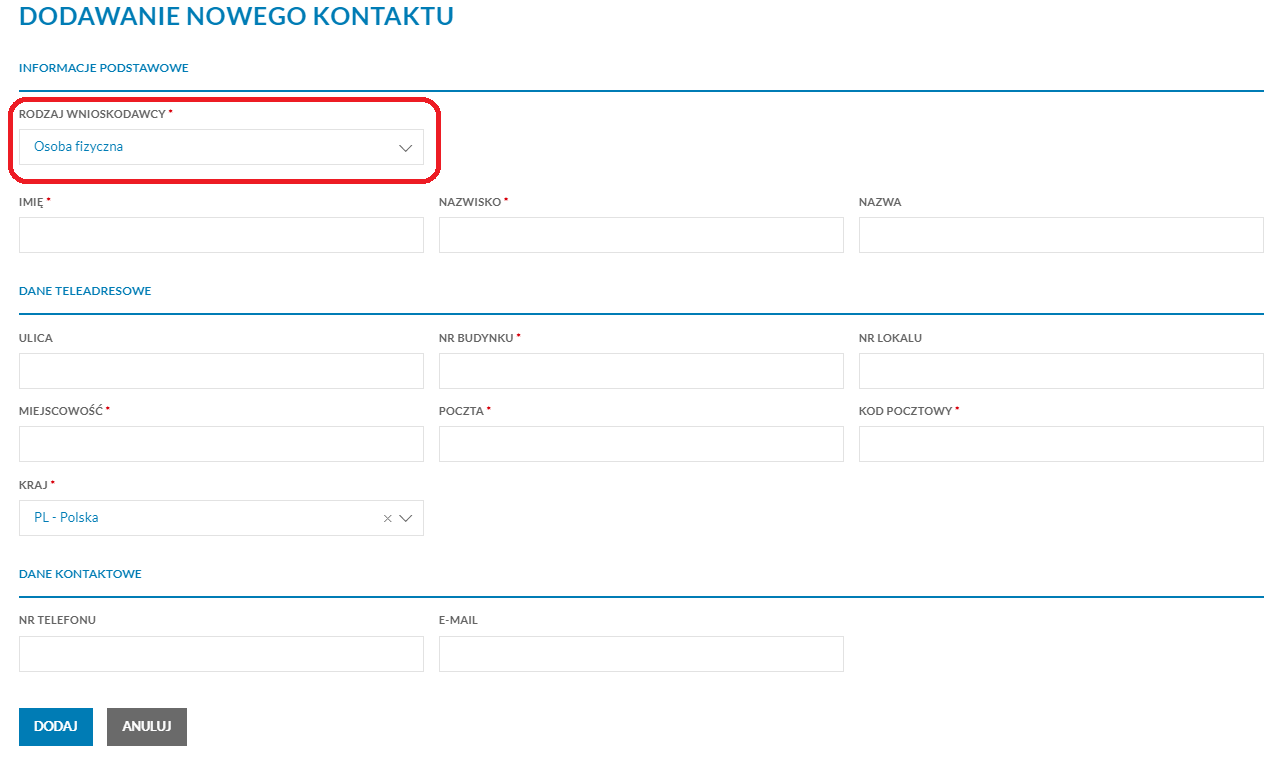The height and width of the screenshot is (761, 1283).
Task: Click the NR BUDYNKU required field
Action: click(640, 370)
